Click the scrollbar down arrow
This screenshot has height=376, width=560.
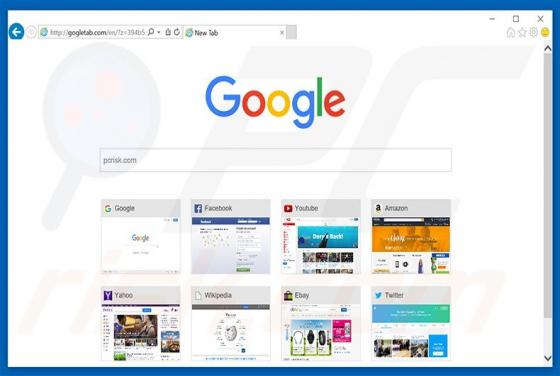[x=548, y=358]
